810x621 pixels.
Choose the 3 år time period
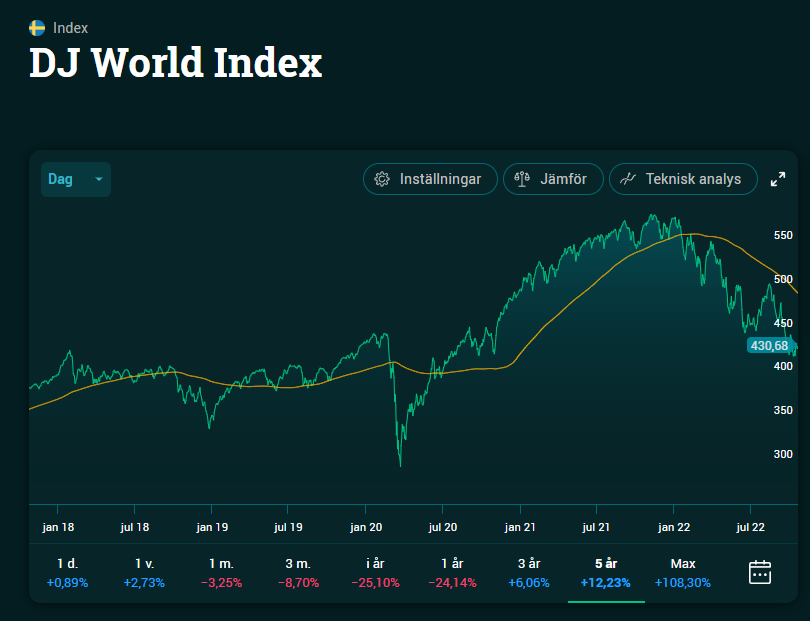tap(529, 573)
